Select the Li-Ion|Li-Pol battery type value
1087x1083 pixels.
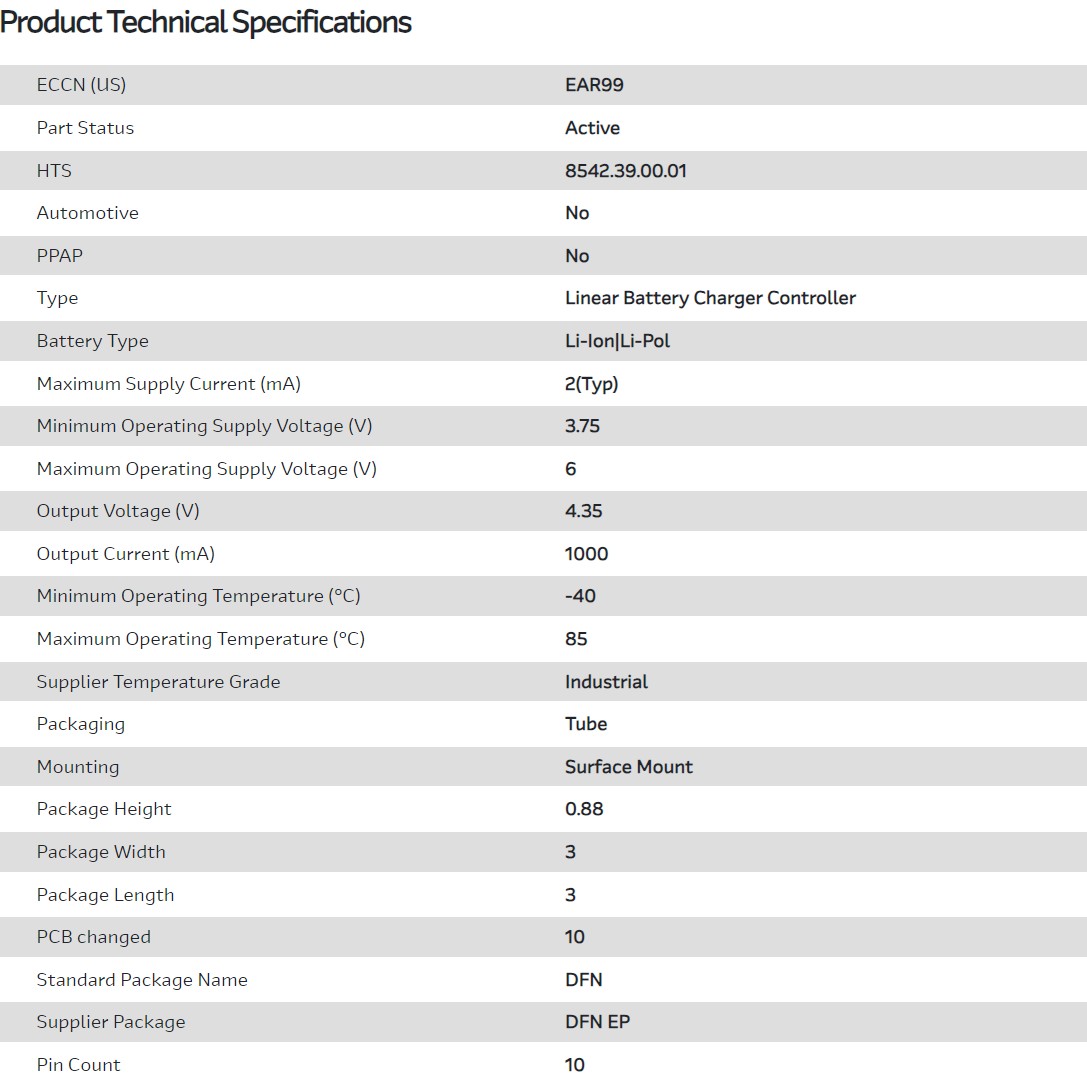pos(617,341)
